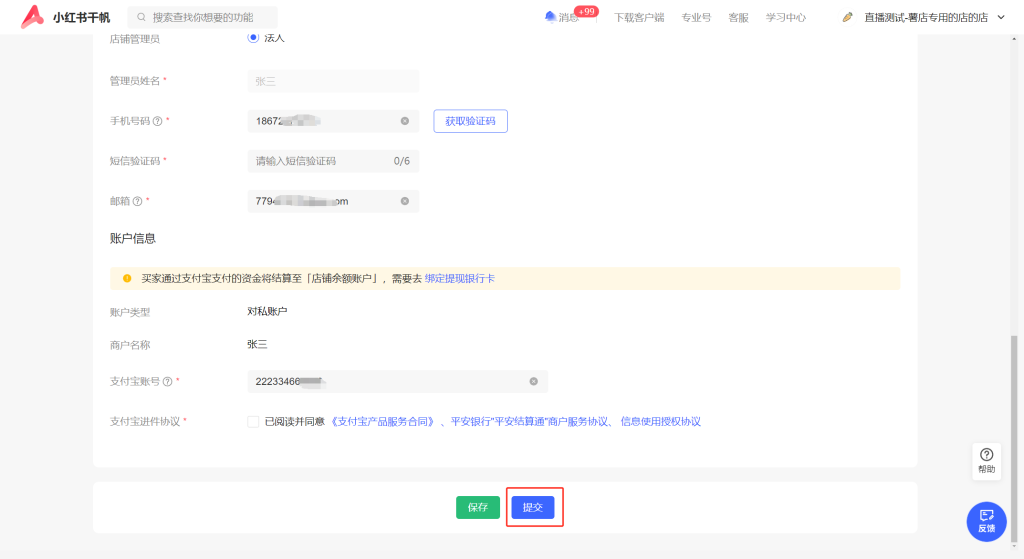Click the +99 message badge
The image size is (1024, 559).
(586, 11)
